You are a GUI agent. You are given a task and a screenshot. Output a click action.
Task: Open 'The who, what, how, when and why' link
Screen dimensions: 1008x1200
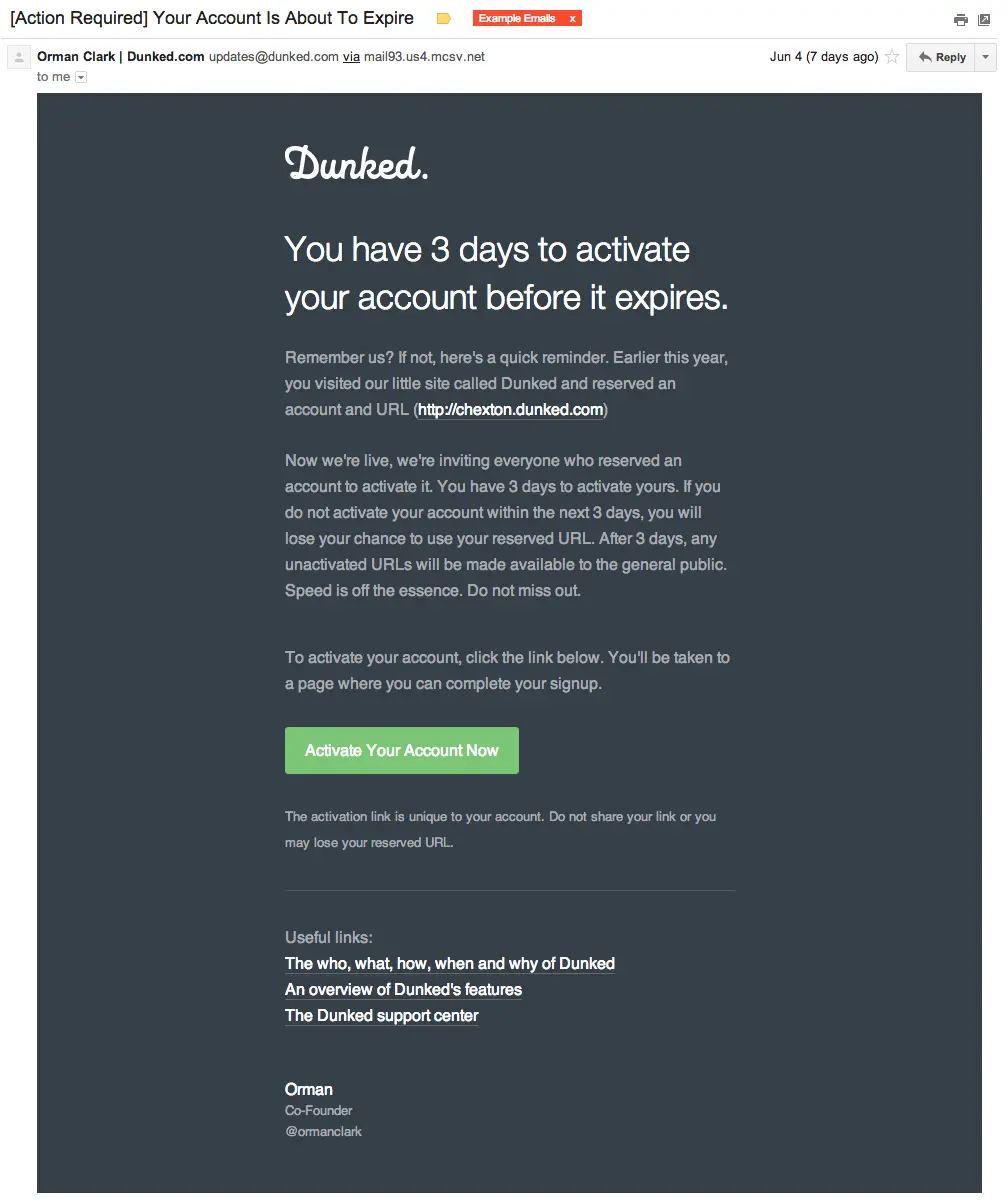(x=450, y=963)
